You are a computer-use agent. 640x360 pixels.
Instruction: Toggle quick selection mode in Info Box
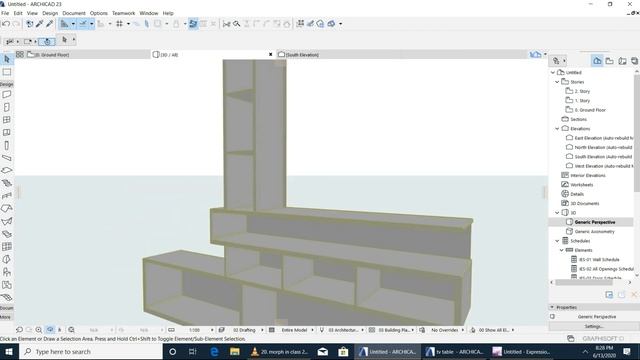click(x=47, y=41)
